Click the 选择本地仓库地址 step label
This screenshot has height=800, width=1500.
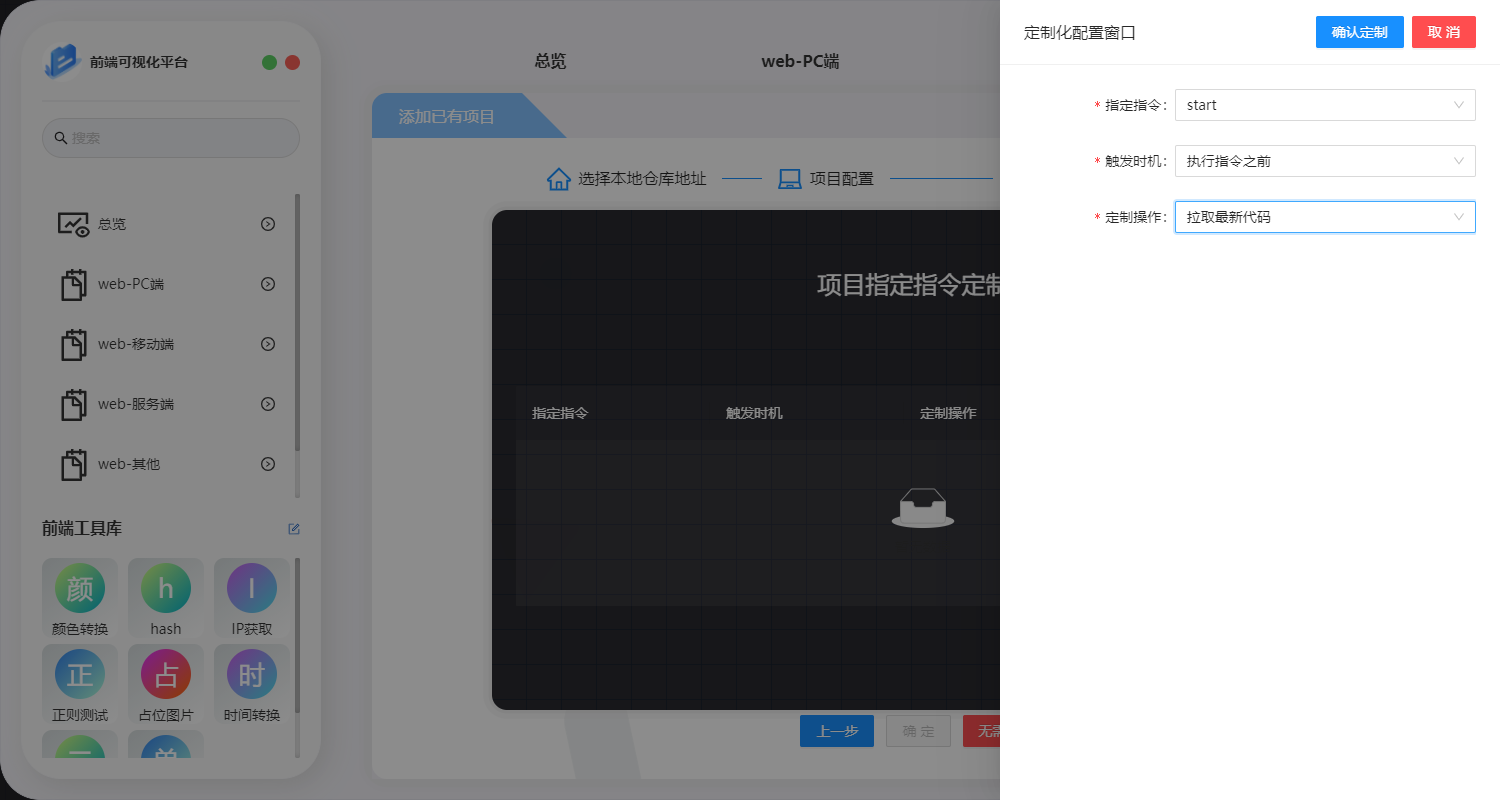[x=642, y=179]
